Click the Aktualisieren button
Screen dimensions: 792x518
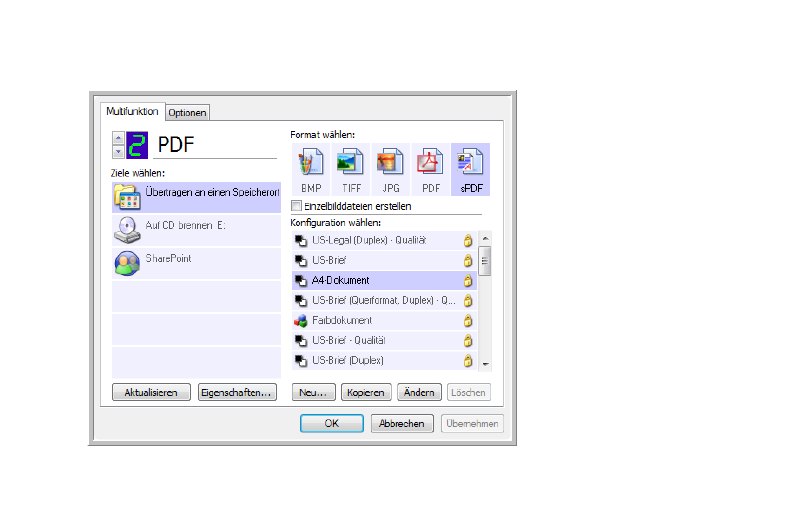pos(151,392)
